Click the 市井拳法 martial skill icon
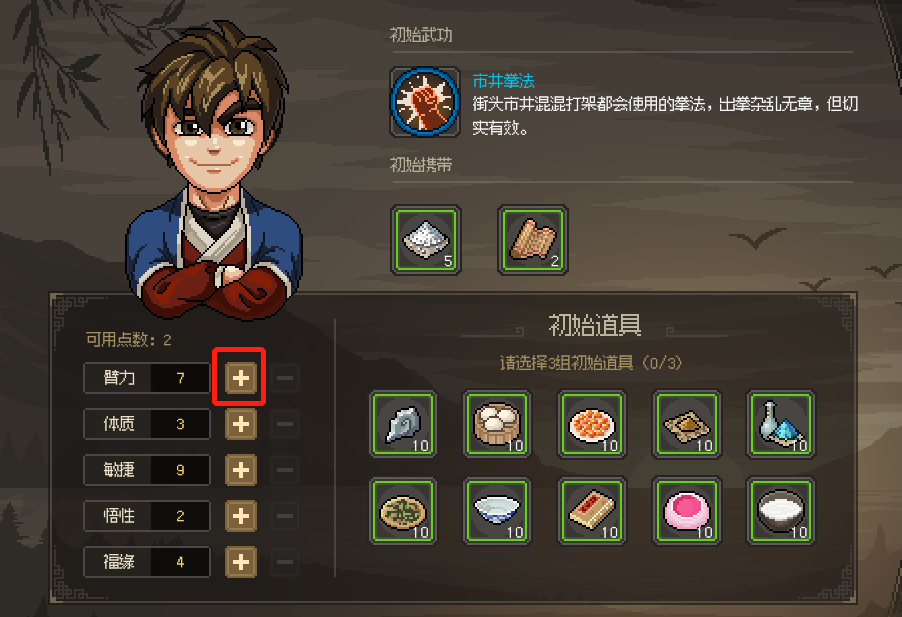 pos(425,102)
